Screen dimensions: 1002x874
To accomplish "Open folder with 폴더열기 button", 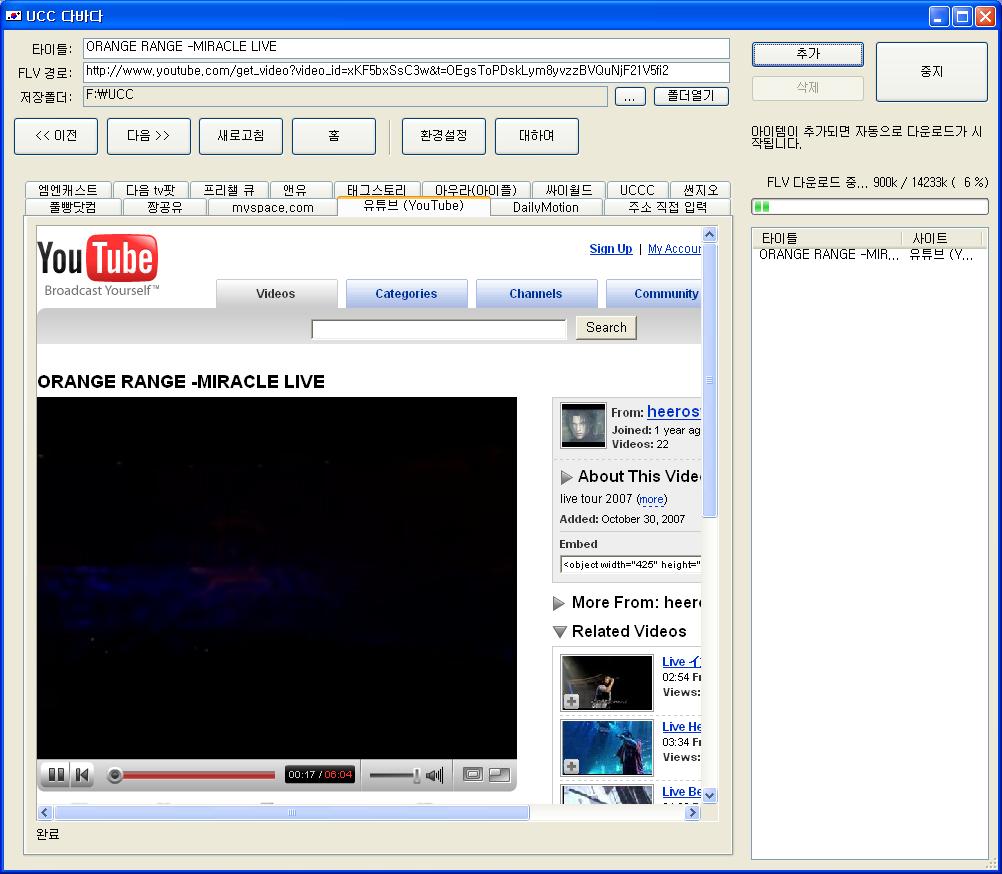I will point(691,96).
